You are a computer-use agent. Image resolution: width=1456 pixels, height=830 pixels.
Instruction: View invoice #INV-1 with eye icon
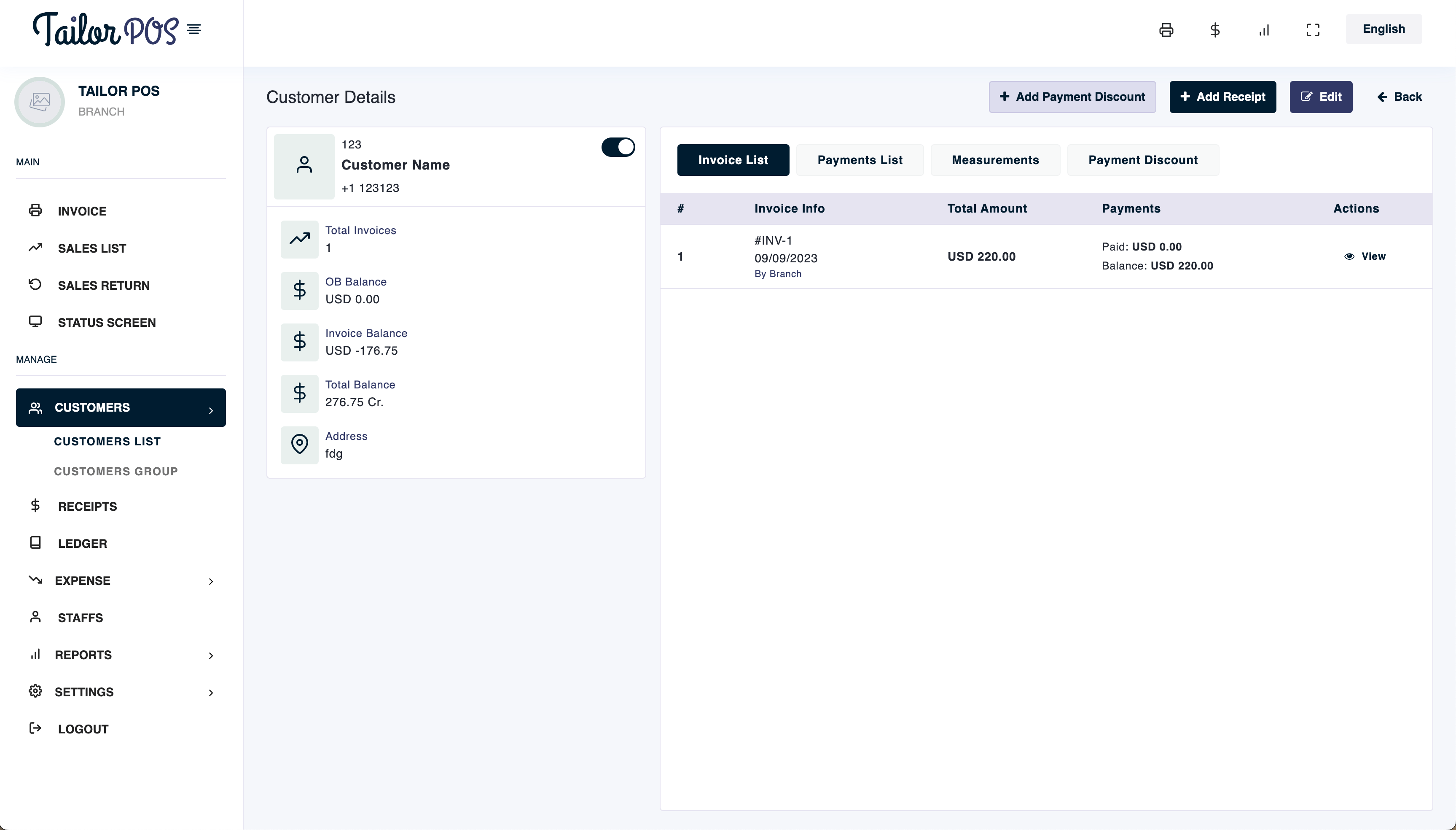pos(1365,256)
